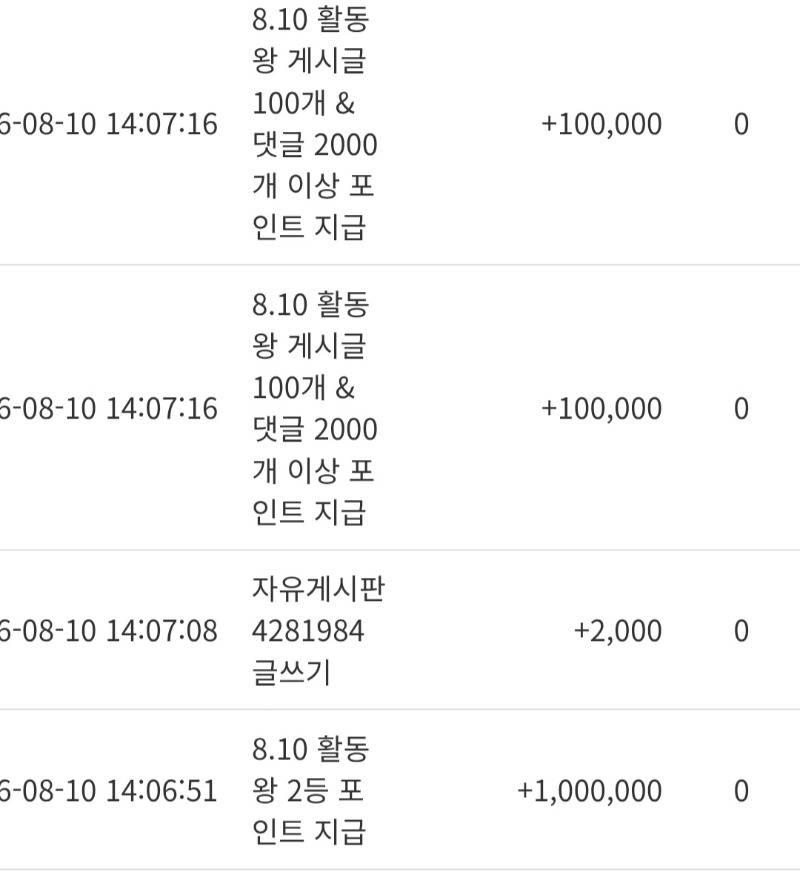Screen dimensions: 800x872
Task: Open the 8.10 활동왕 2등 포인트 지급 entry
Action: [310, 791]
